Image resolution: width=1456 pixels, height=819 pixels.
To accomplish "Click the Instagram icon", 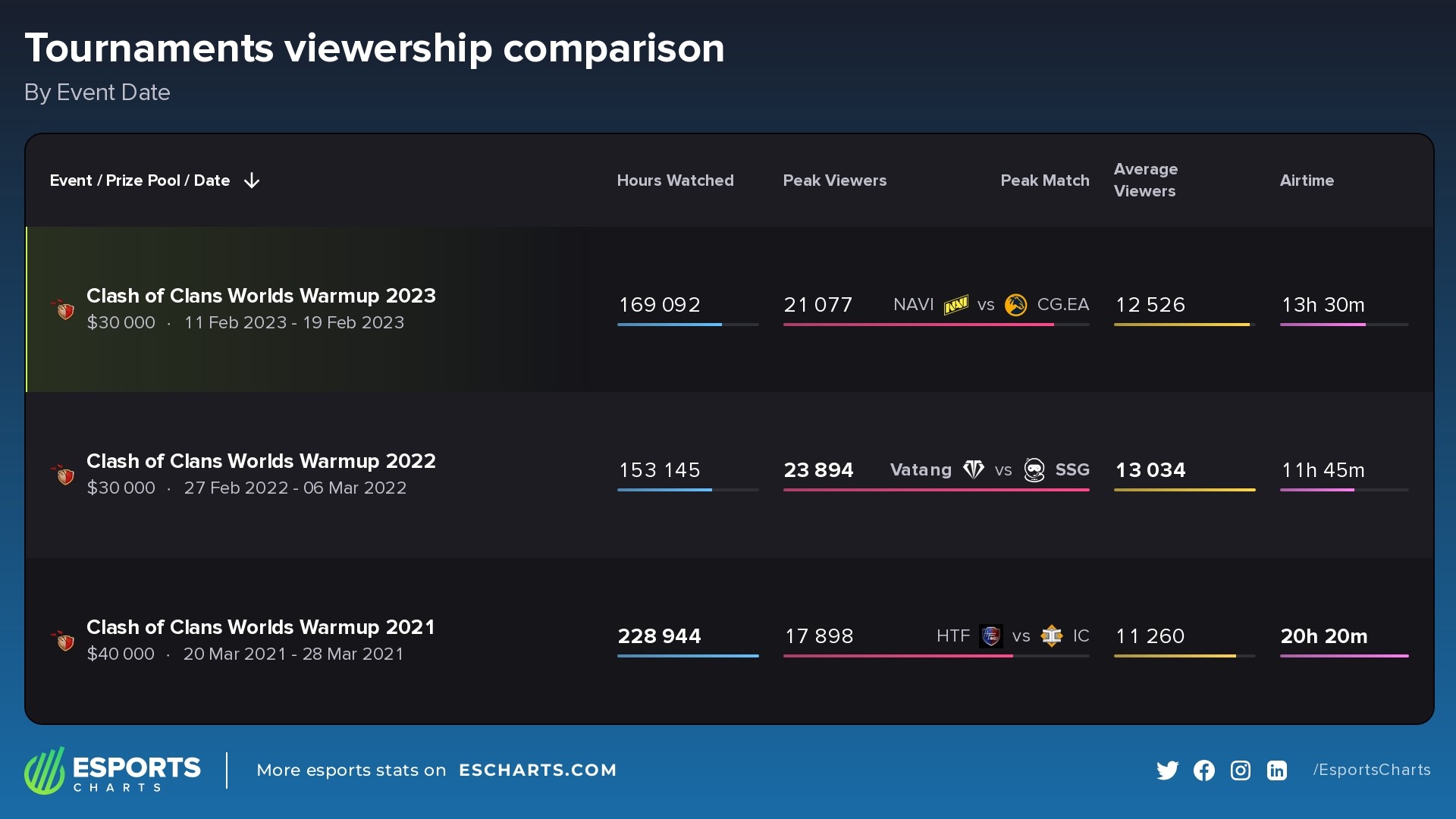I will point(1240,770).
